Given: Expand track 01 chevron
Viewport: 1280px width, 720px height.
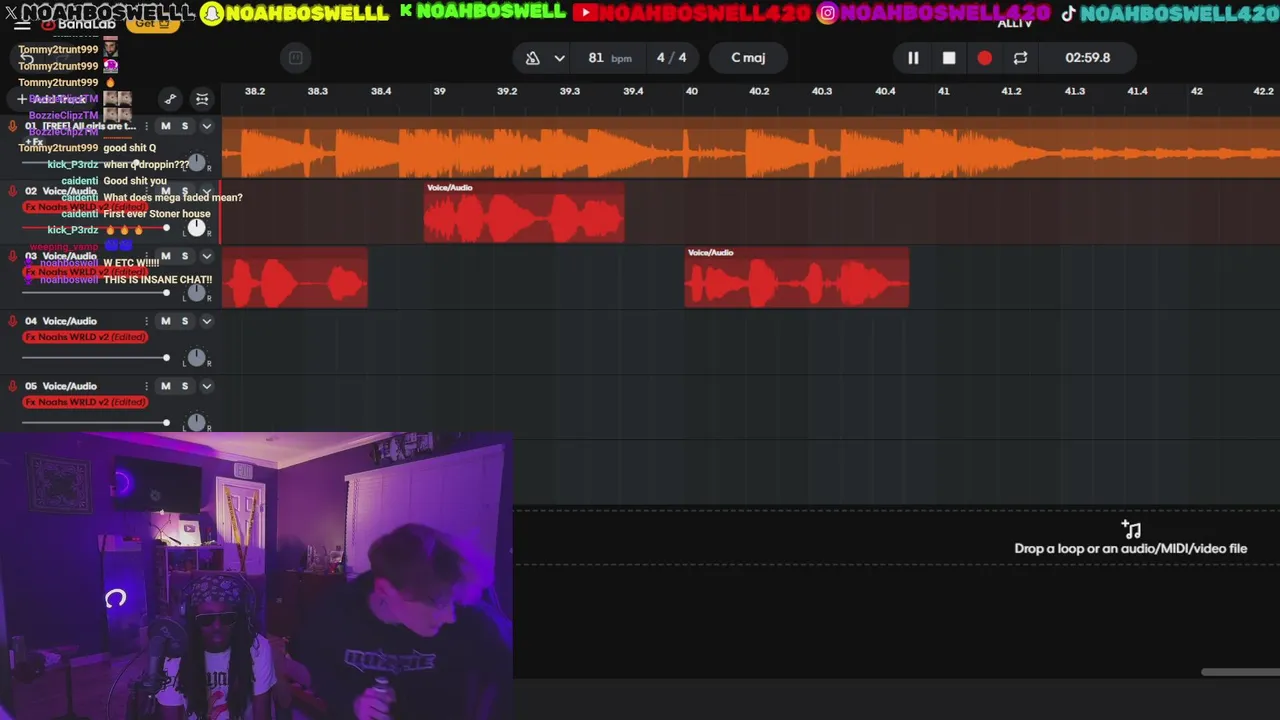Looking at the screenshot, I should click(207, 126).
